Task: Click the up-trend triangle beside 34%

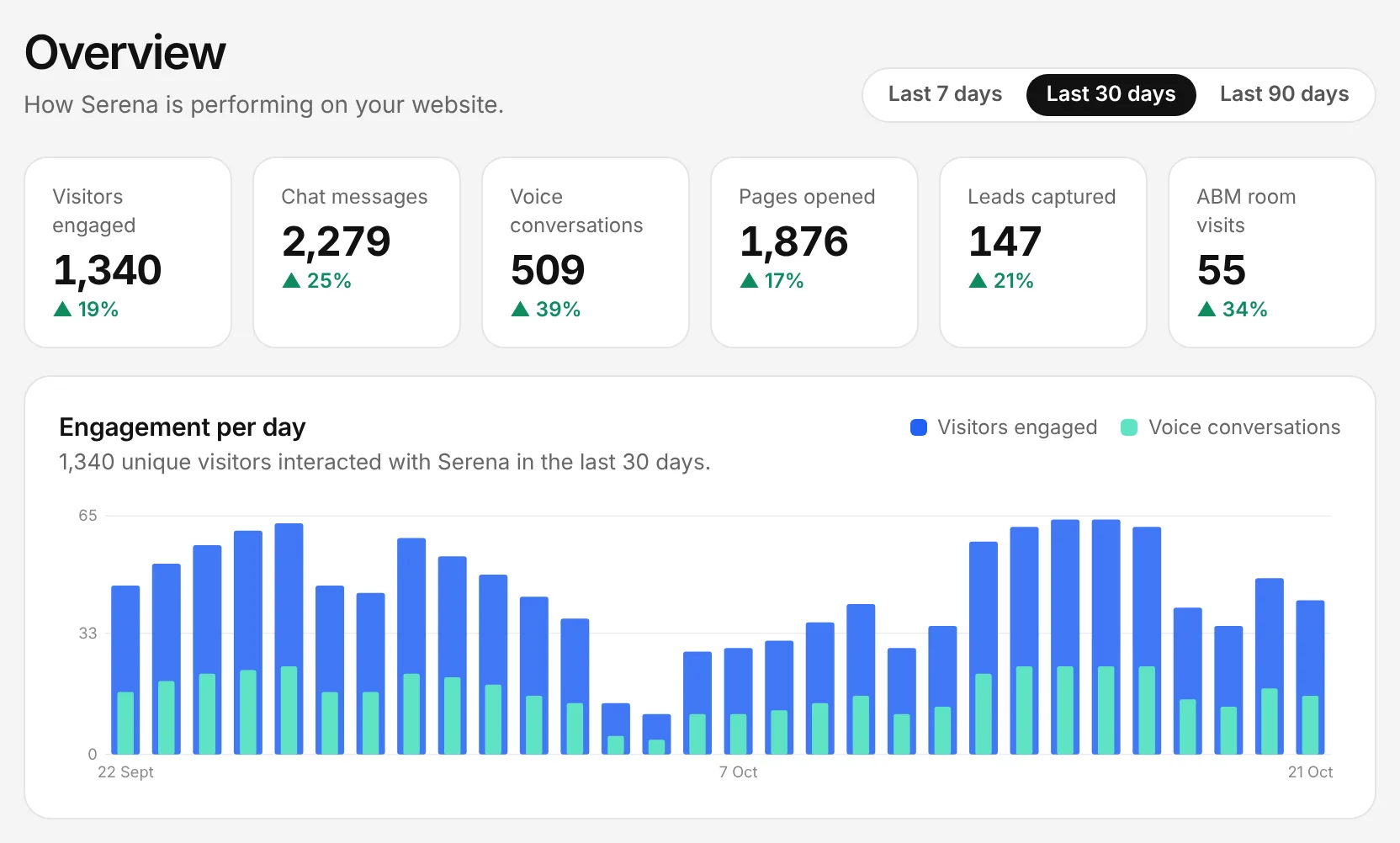Action: click(x=1206, y=310)
